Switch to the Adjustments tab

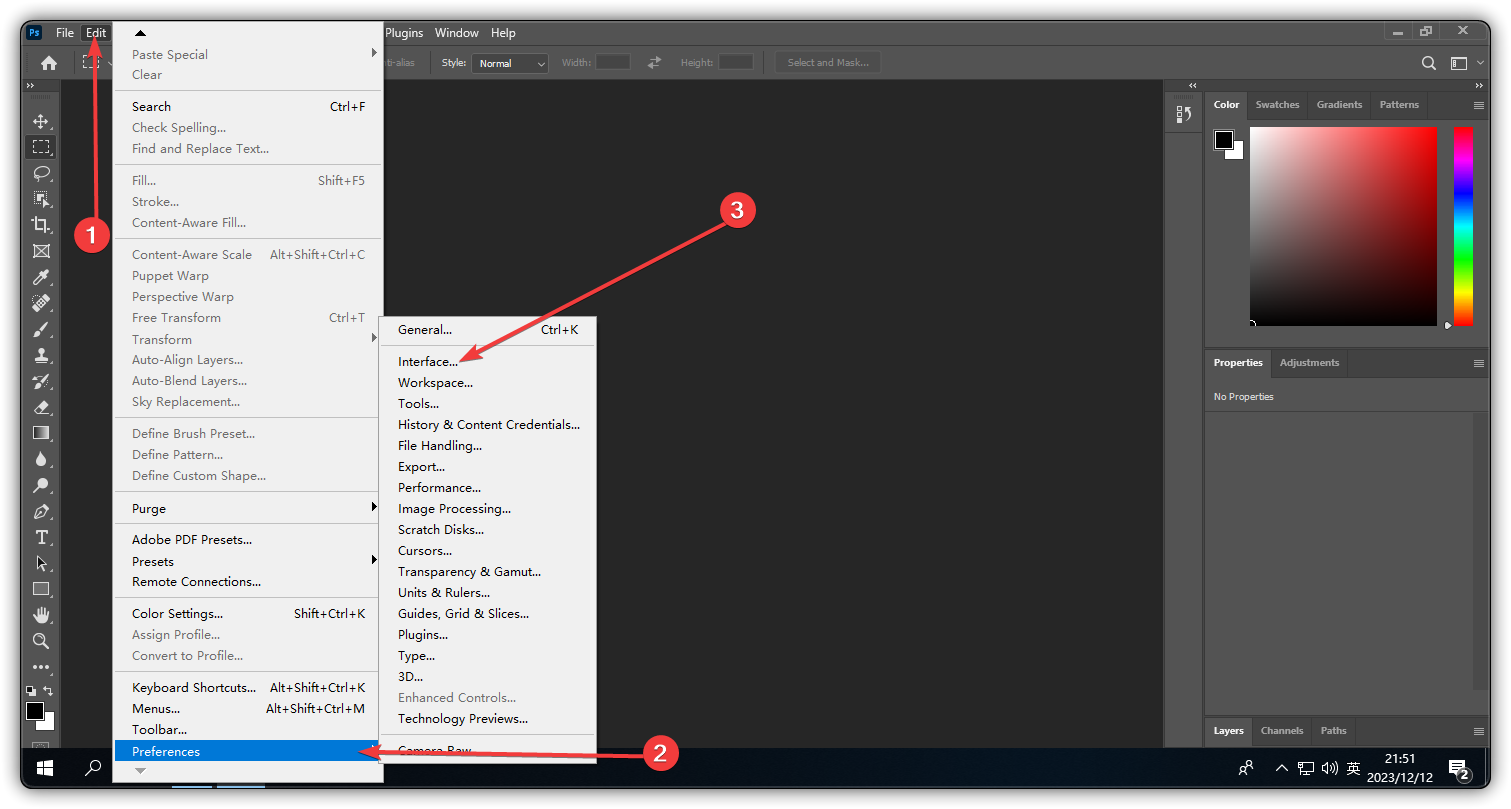tap(1309, 363)
